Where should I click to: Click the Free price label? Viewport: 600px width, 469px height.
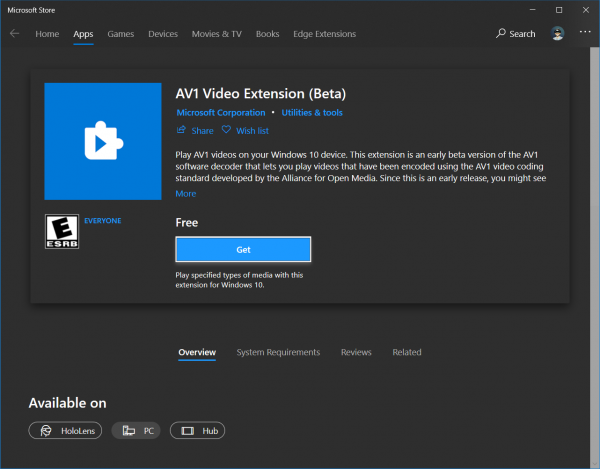tap(187, 223)
